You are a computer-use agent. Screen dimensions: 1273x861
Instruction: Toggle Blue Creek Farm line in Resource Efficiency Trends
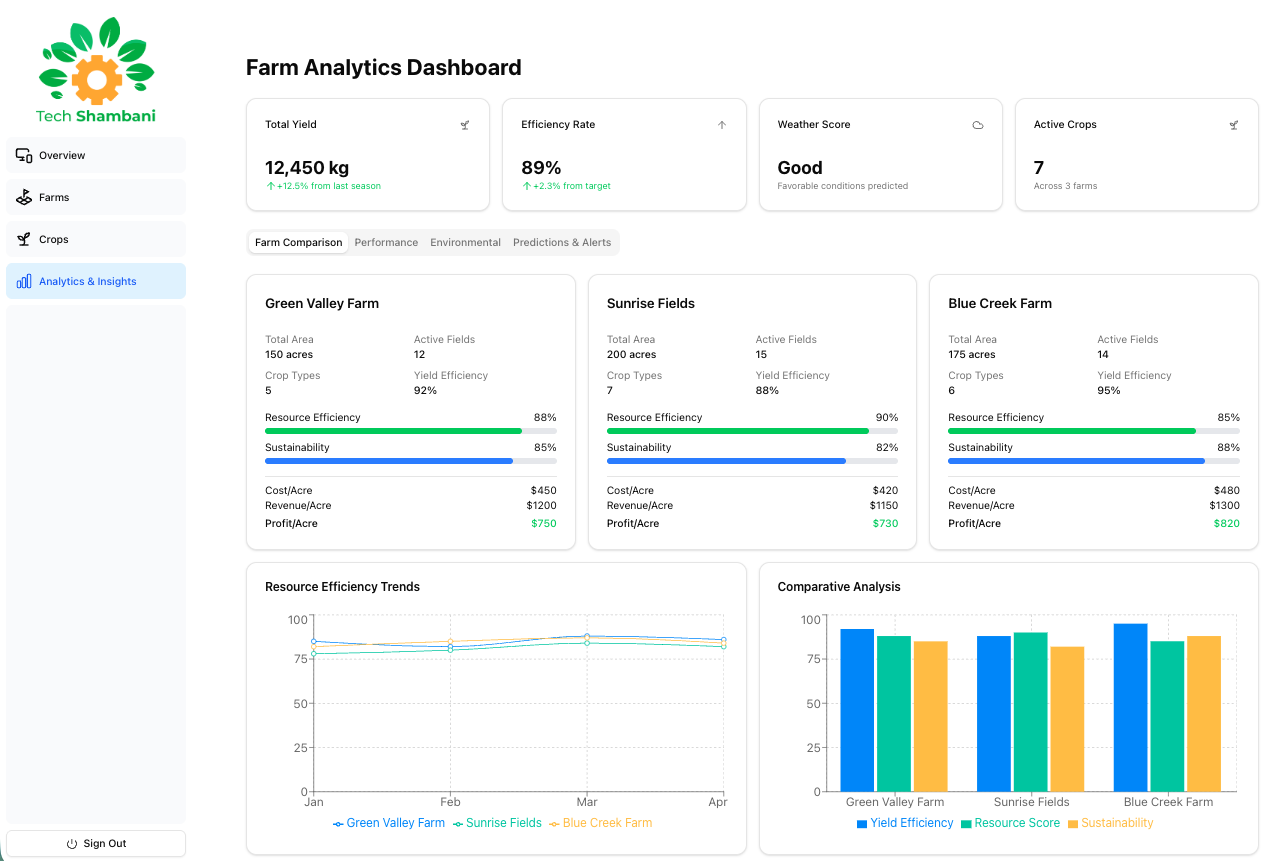tap(603, 823)
